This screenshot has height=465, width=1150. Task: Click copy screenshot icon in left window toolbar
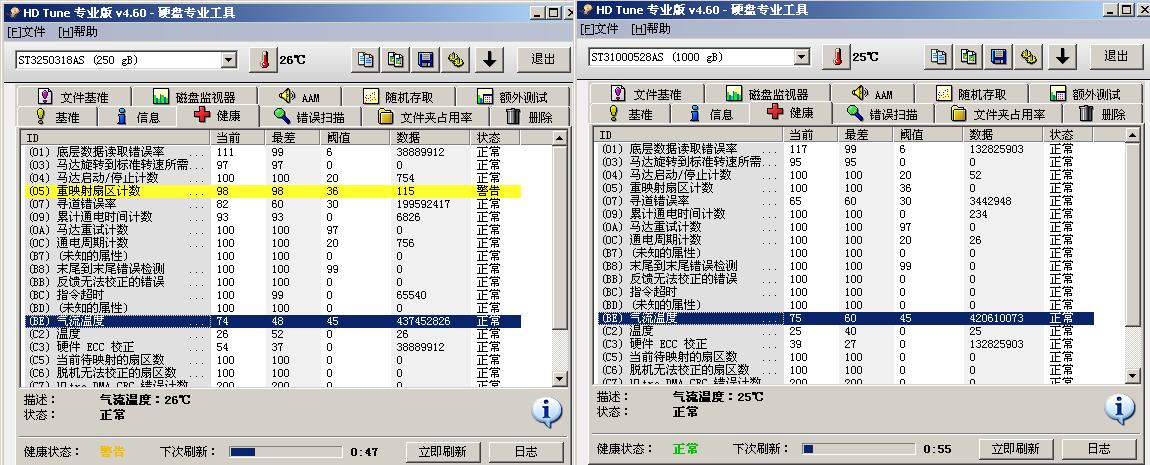(x=396, y=59)
